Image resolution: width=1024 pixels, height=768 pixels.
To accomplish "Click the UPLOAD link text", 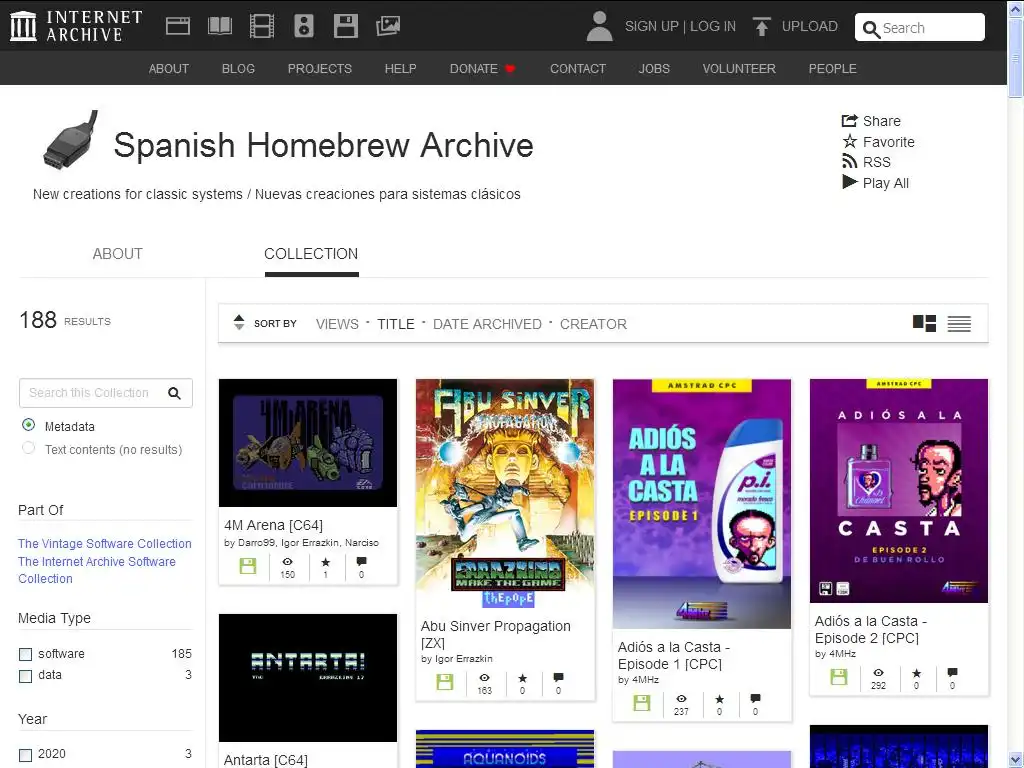I will [809, 26].
